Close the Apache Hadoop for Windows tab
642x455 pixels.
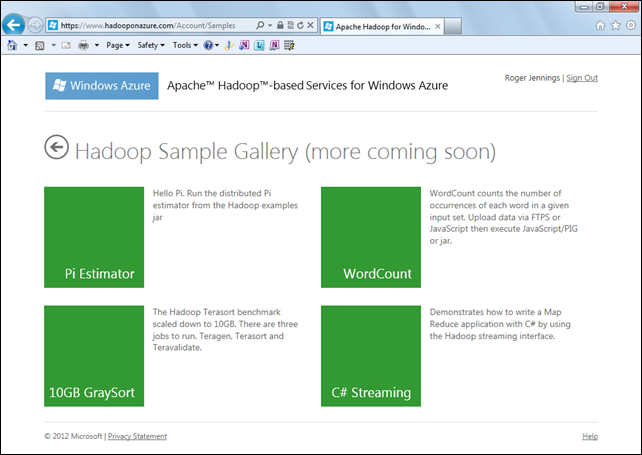(x=438, y=27)
